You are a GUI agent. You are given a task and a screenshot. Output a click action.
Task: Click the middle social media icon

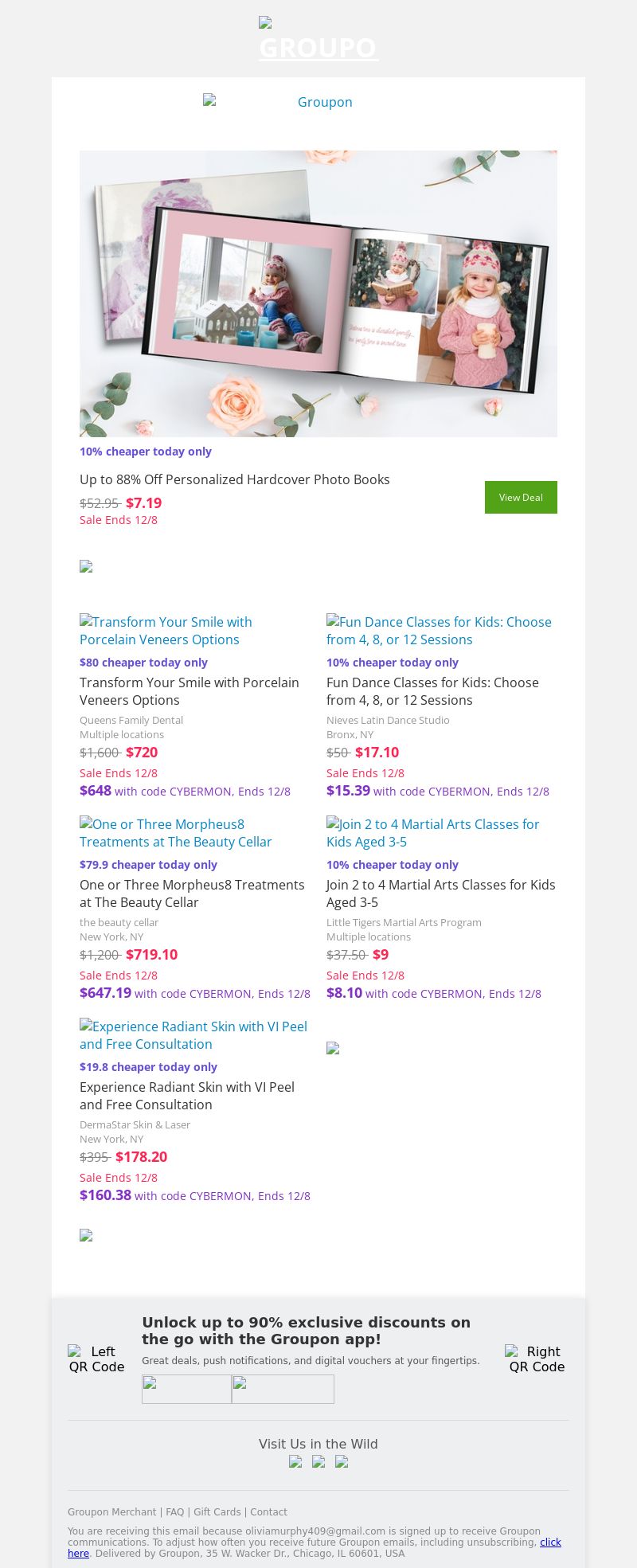(318, 1461)
